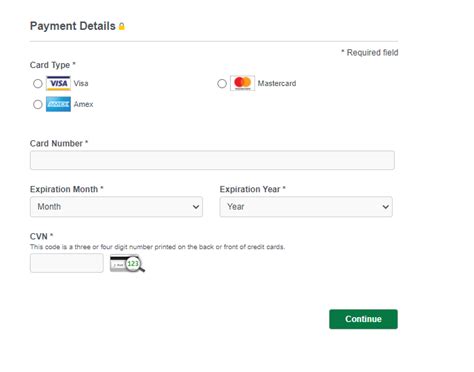
Task: Select the Amex radio button
Action: tap(38, 104)
